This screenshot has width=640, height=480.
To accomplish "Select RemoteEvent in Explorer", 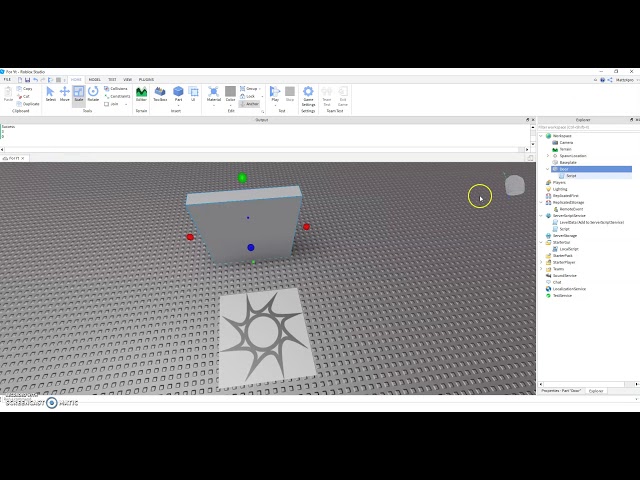I will tap(571, 209).
